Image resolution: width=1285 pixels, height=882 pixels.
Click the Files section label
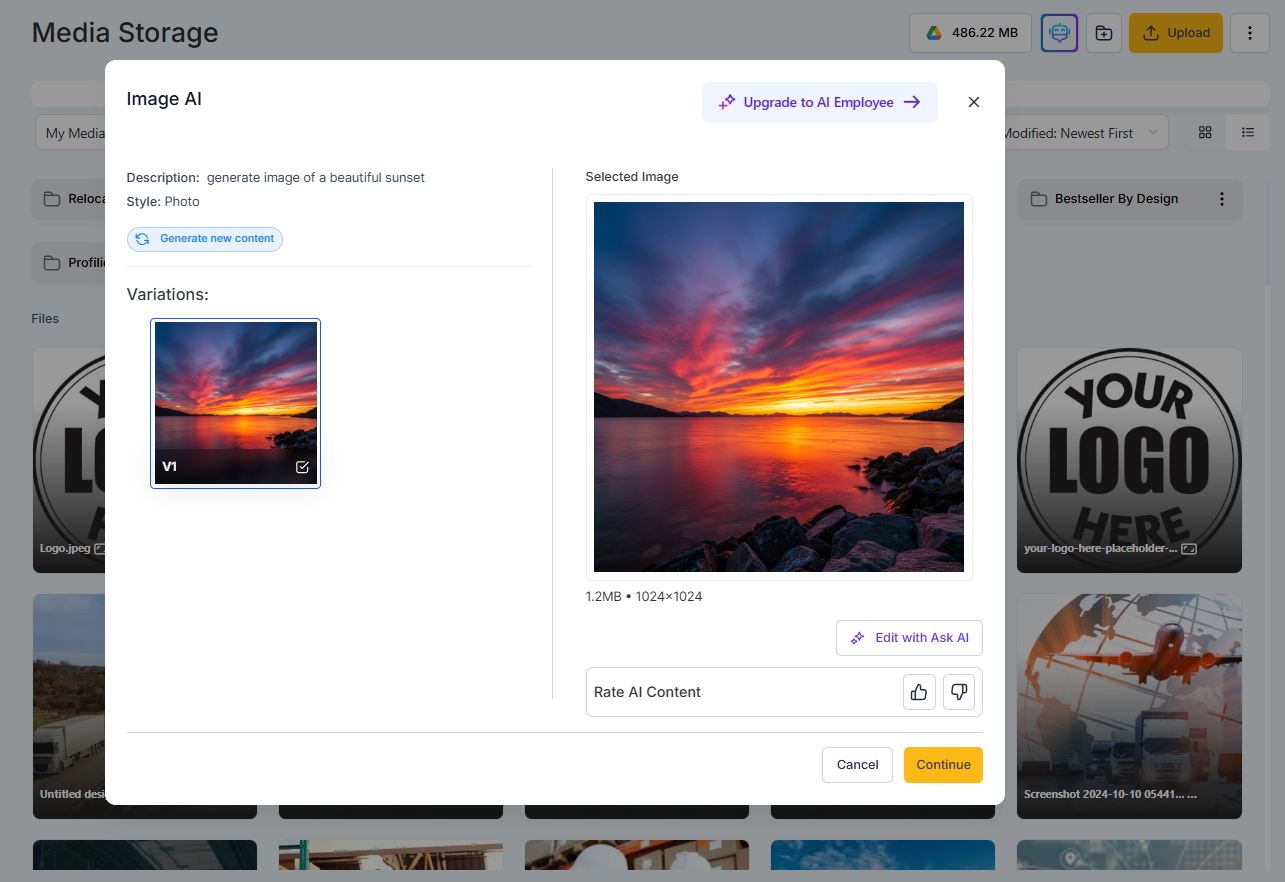(45, 319)
